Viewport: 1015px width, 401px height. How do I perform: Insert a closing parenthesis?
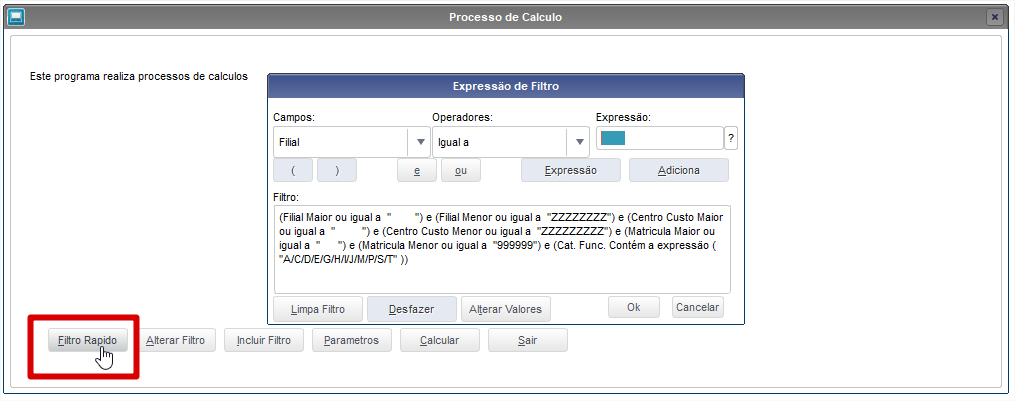coord(337,170)
